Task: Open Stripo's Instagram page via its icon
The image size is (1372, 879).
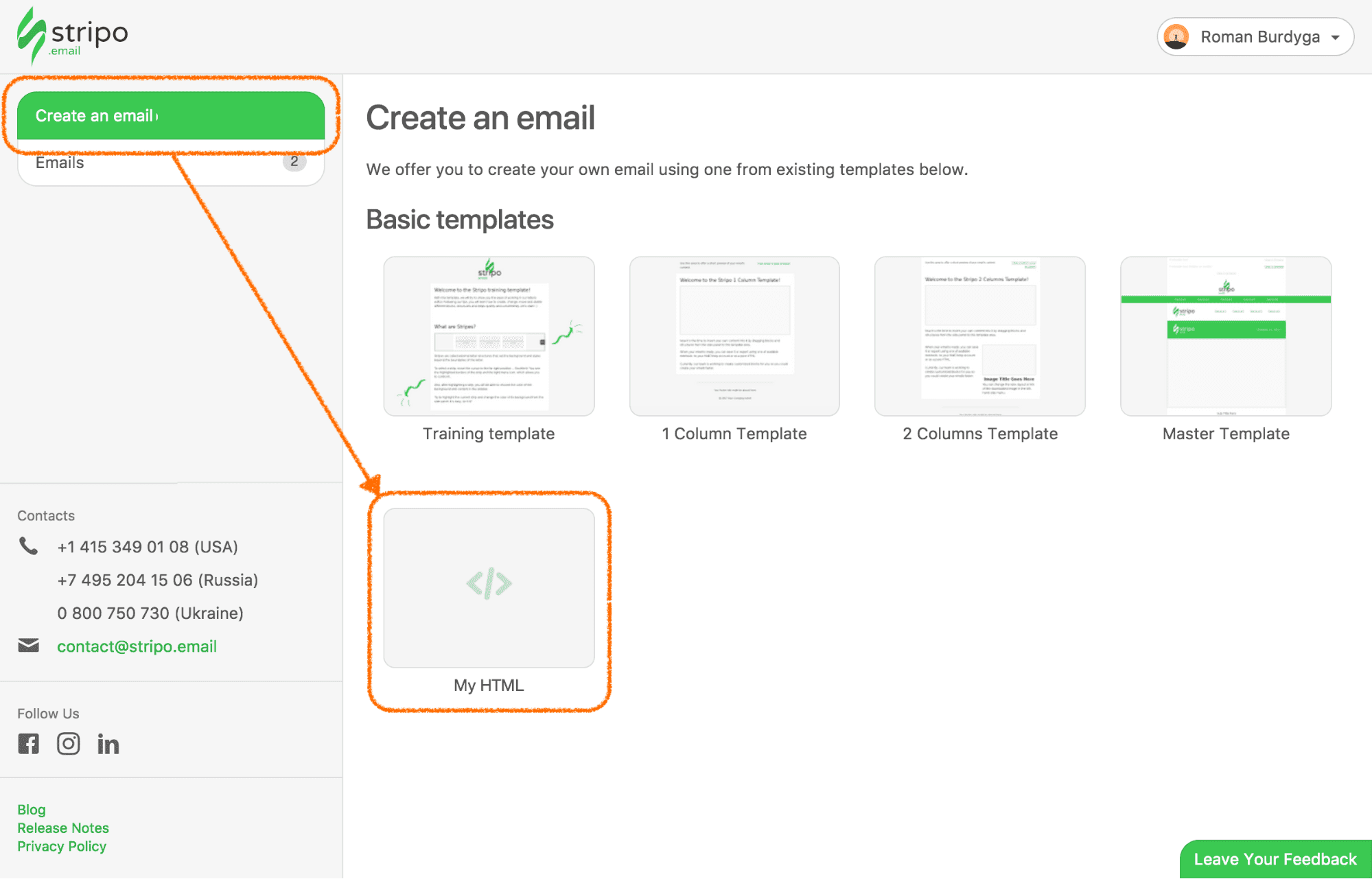Action: 69,743
